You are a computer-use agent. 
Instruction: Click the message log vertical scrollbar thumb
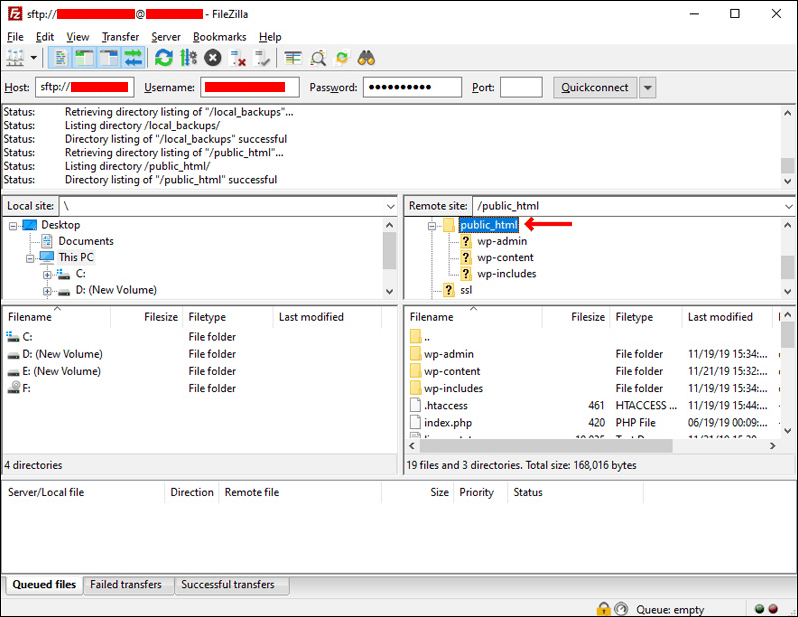point(788,165)
